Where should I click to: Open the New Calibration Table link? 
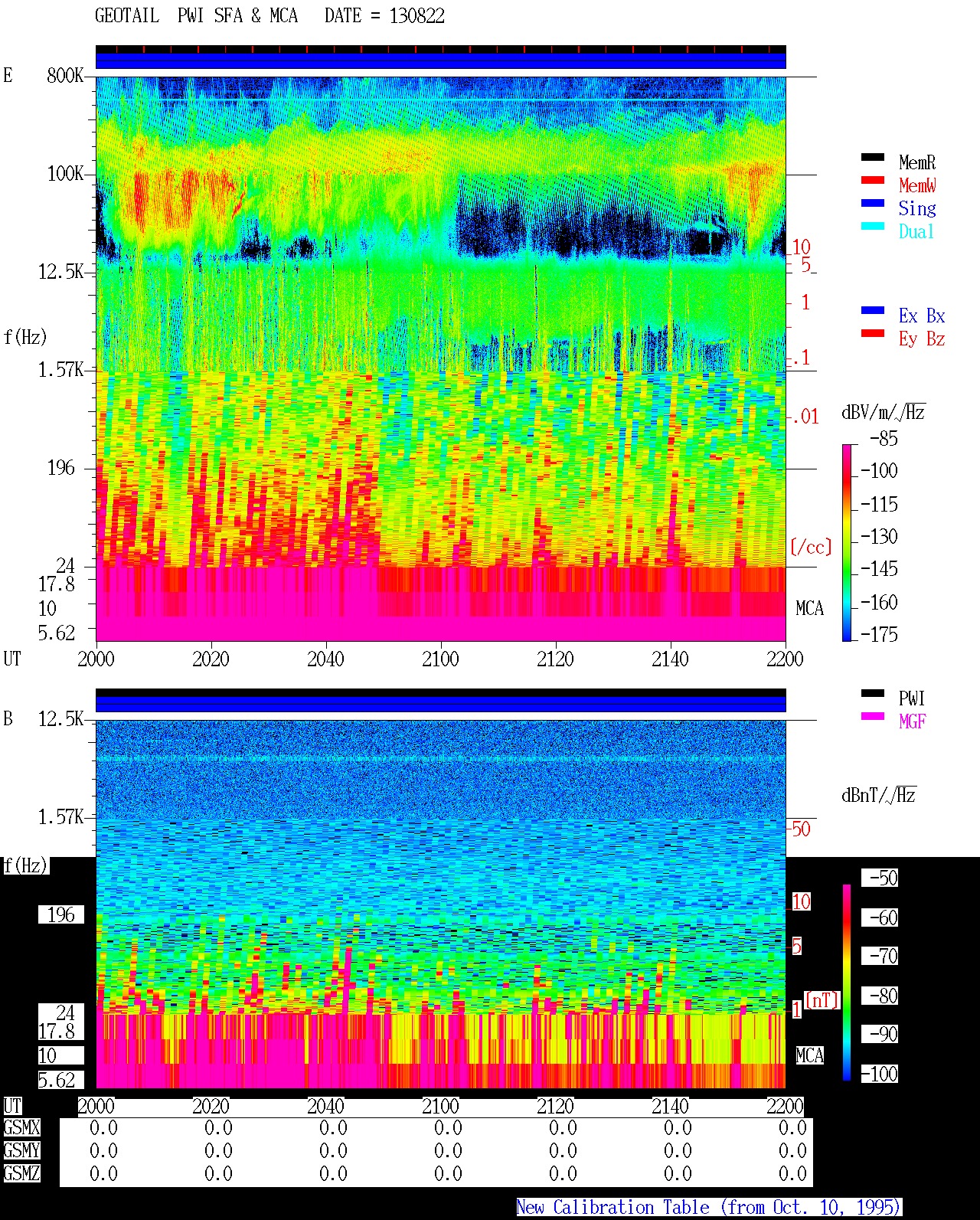[708, 1208]
